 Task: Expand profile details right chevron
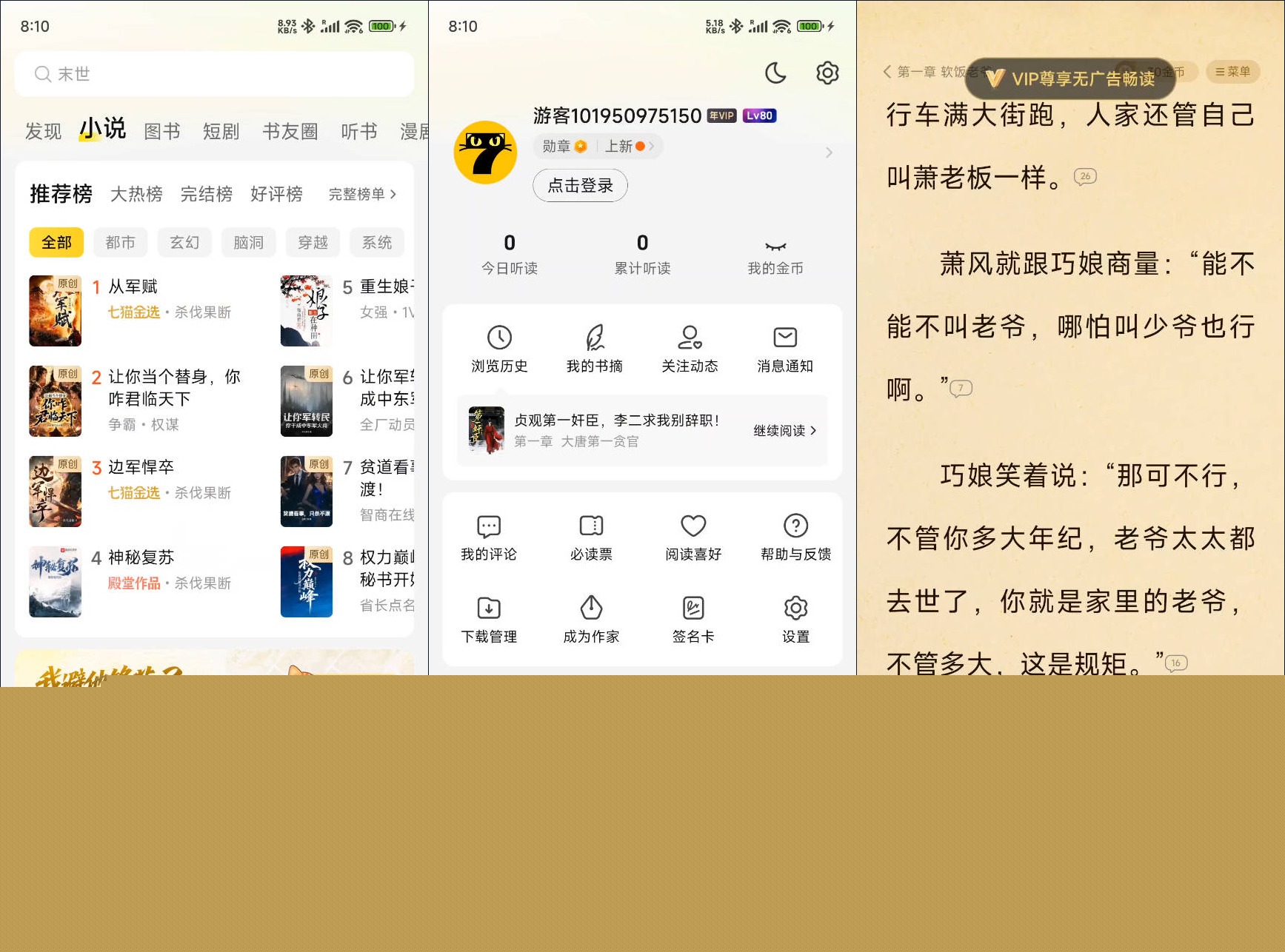[x=829, y=152]
